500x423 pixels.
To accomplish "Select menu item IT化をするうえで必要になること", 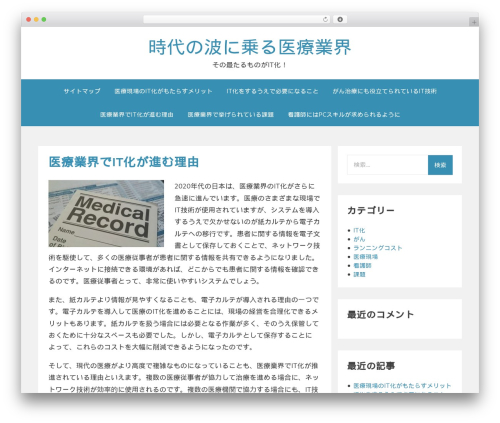I will click(x=272, y=91).
